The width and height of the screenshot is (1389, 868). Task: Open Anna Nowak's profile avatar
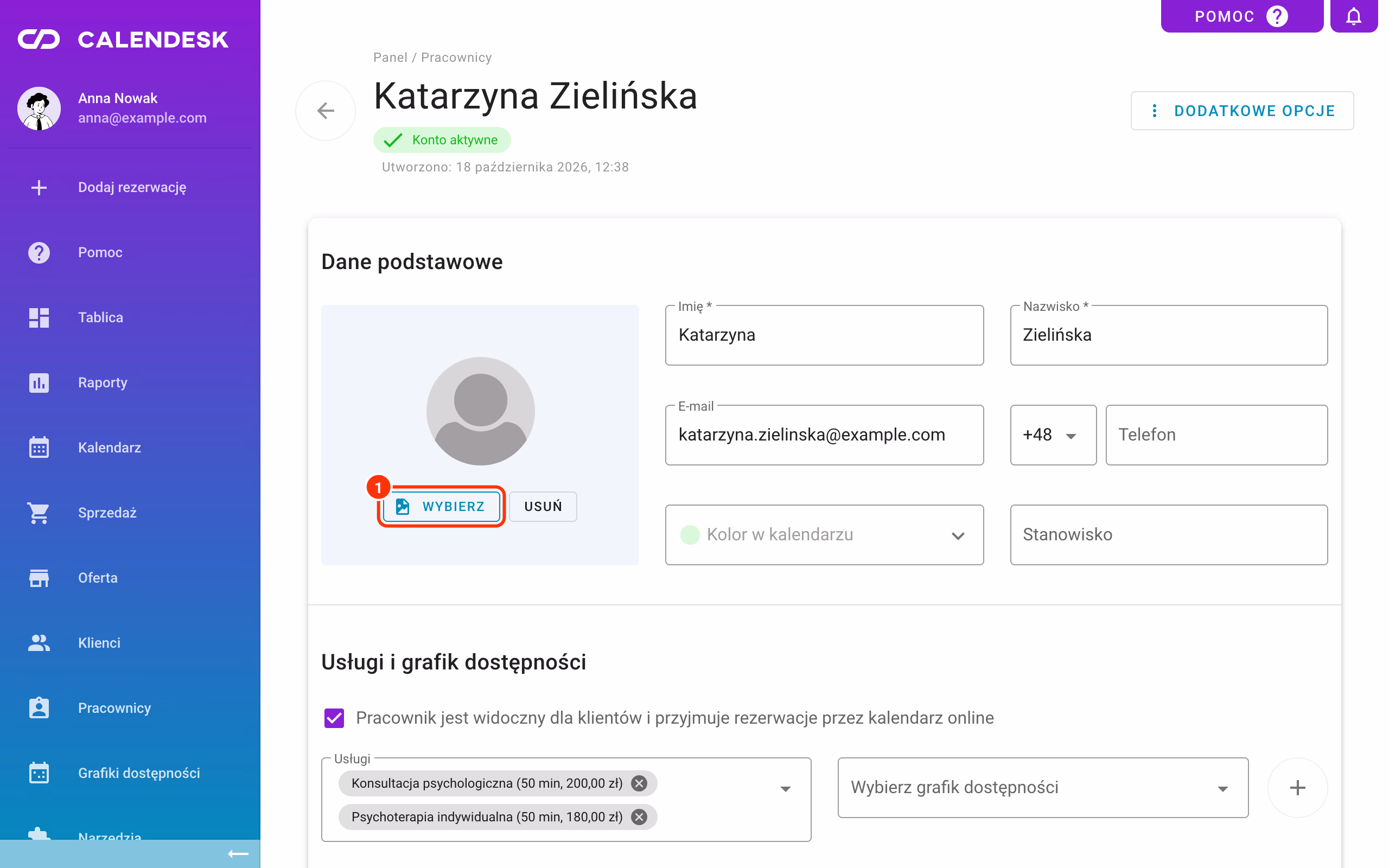coord(39,108)
